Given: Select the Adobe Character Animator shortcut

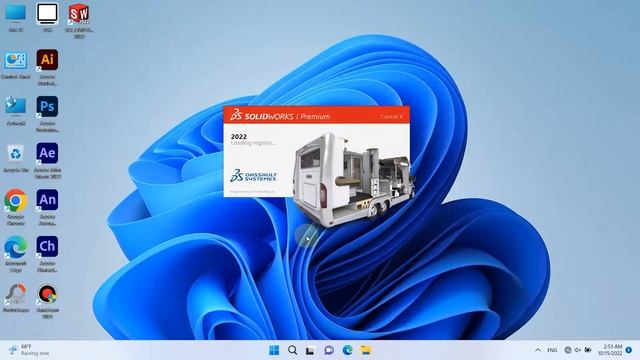Looking at the screenshot, I should [47, 254].
